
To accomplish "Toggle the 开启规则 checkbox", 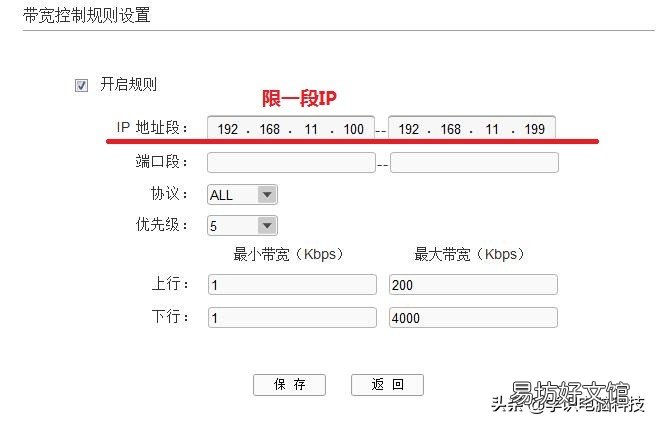I will pos(81,86).
